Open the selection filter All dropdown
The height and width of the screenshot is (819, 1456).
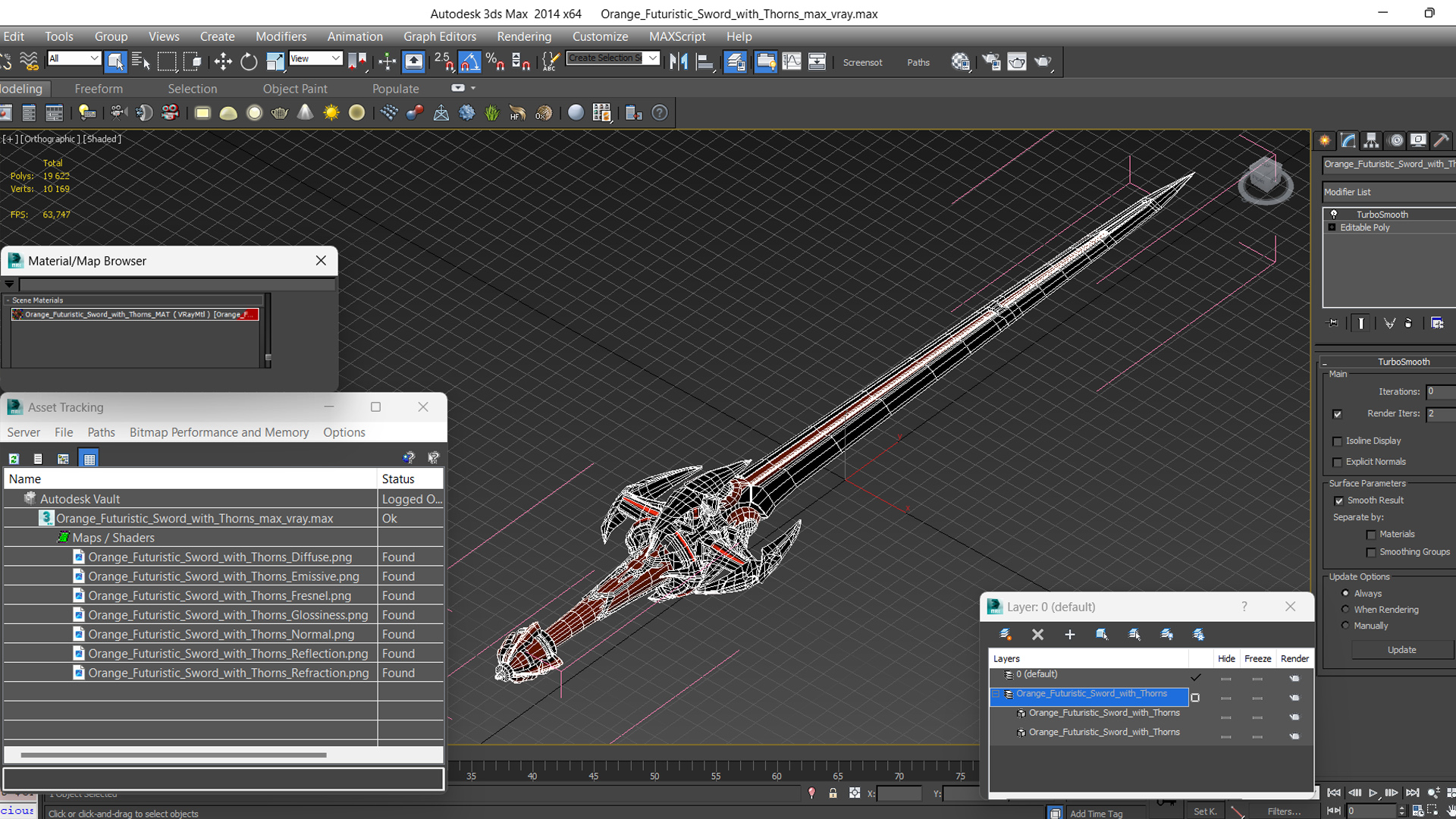(x=74, y=58)
